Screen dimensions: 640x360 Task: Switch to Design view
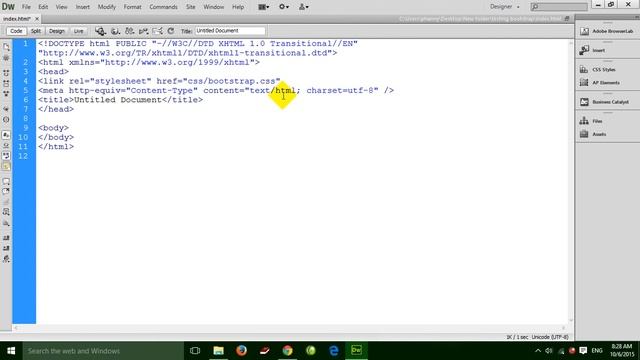pos(57,31)
